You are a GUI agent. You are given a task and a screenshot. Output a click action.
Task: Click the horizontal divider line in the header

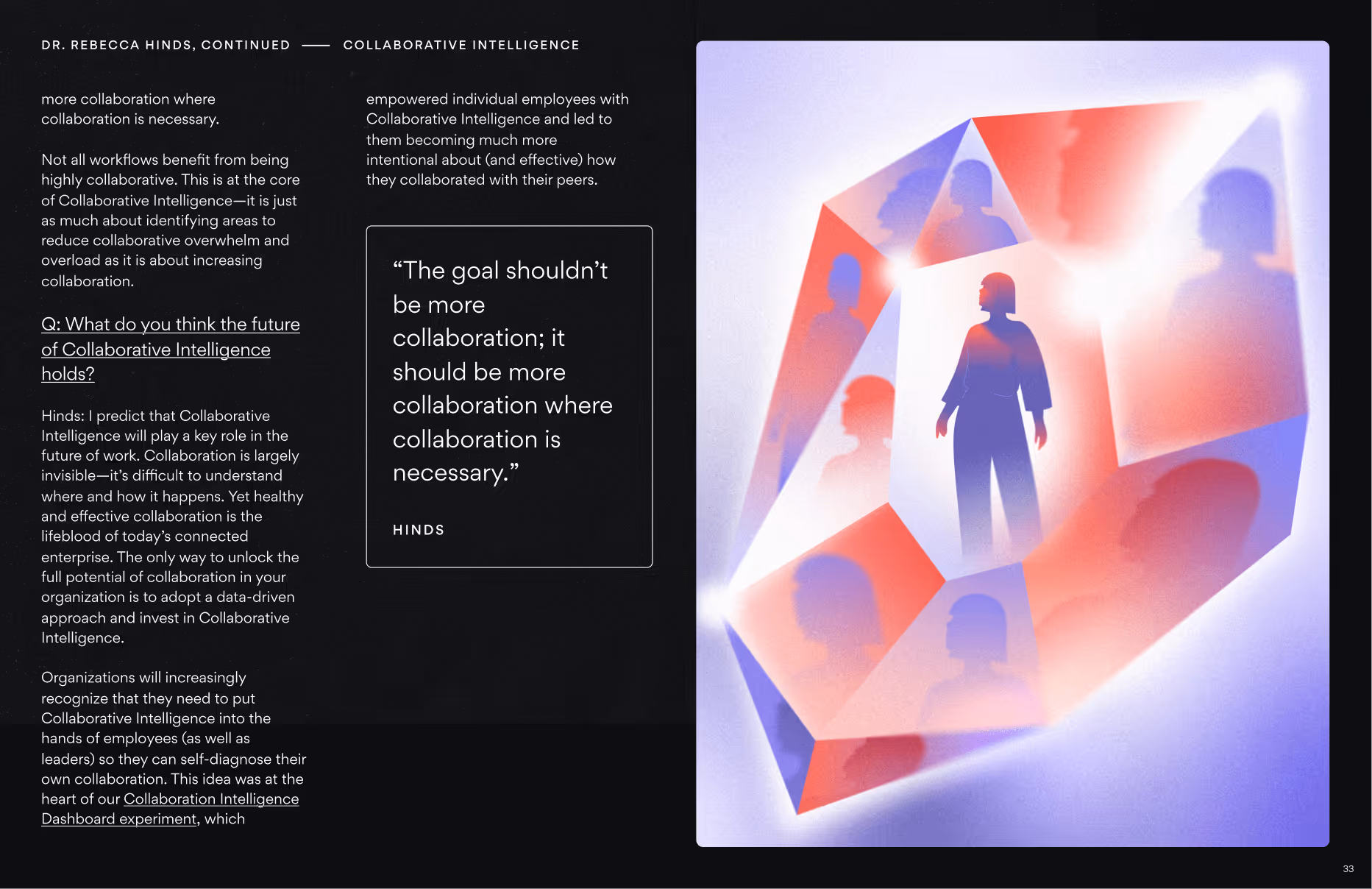pyautogui.click(x=317, y=45)
